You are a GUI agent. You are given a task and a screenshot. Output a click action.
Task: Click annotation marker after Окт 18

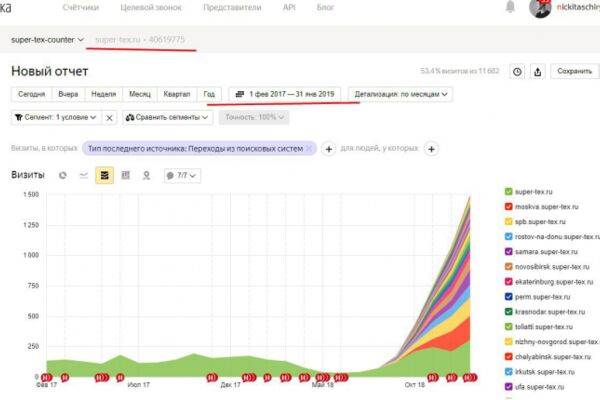point(433,377)
